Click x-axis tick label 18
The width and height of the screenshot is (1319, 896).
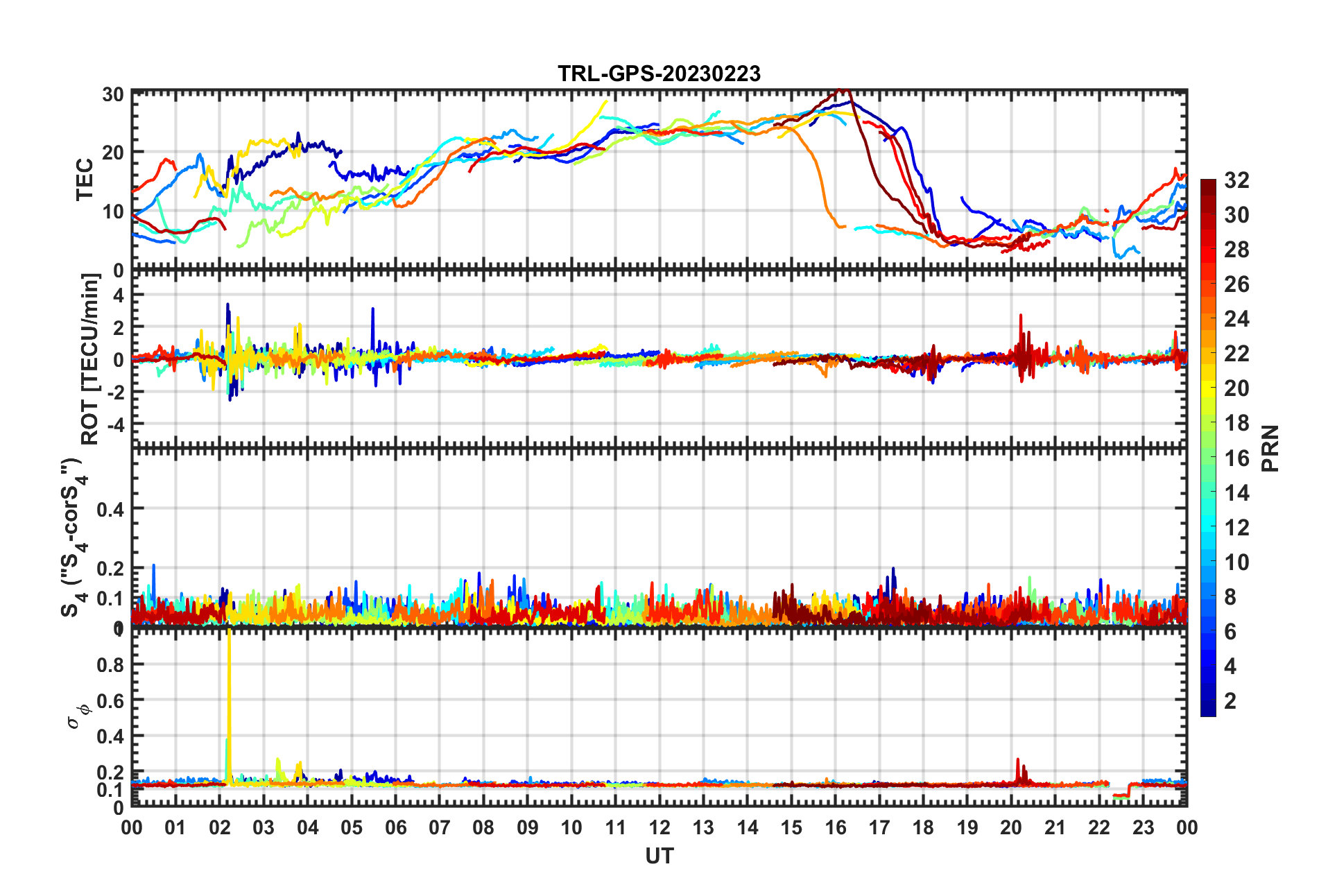pos(923,827)
